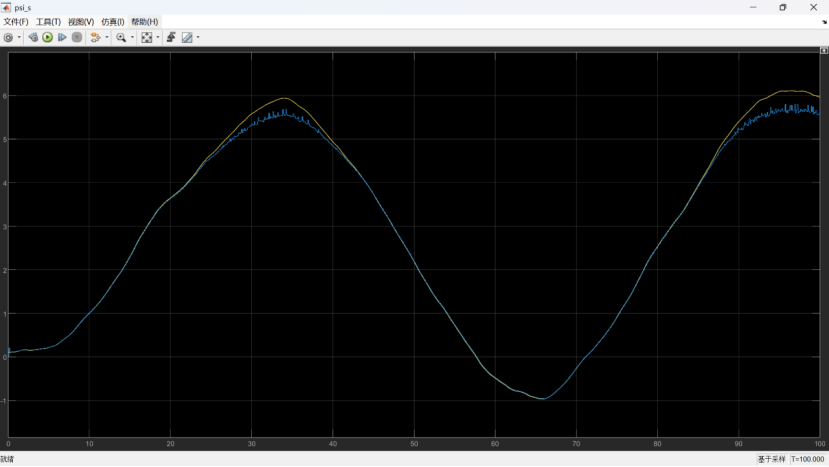
Task: Toggle the Triggers toolbar icon
Action: pyautogui.click(x=171, y=37)
